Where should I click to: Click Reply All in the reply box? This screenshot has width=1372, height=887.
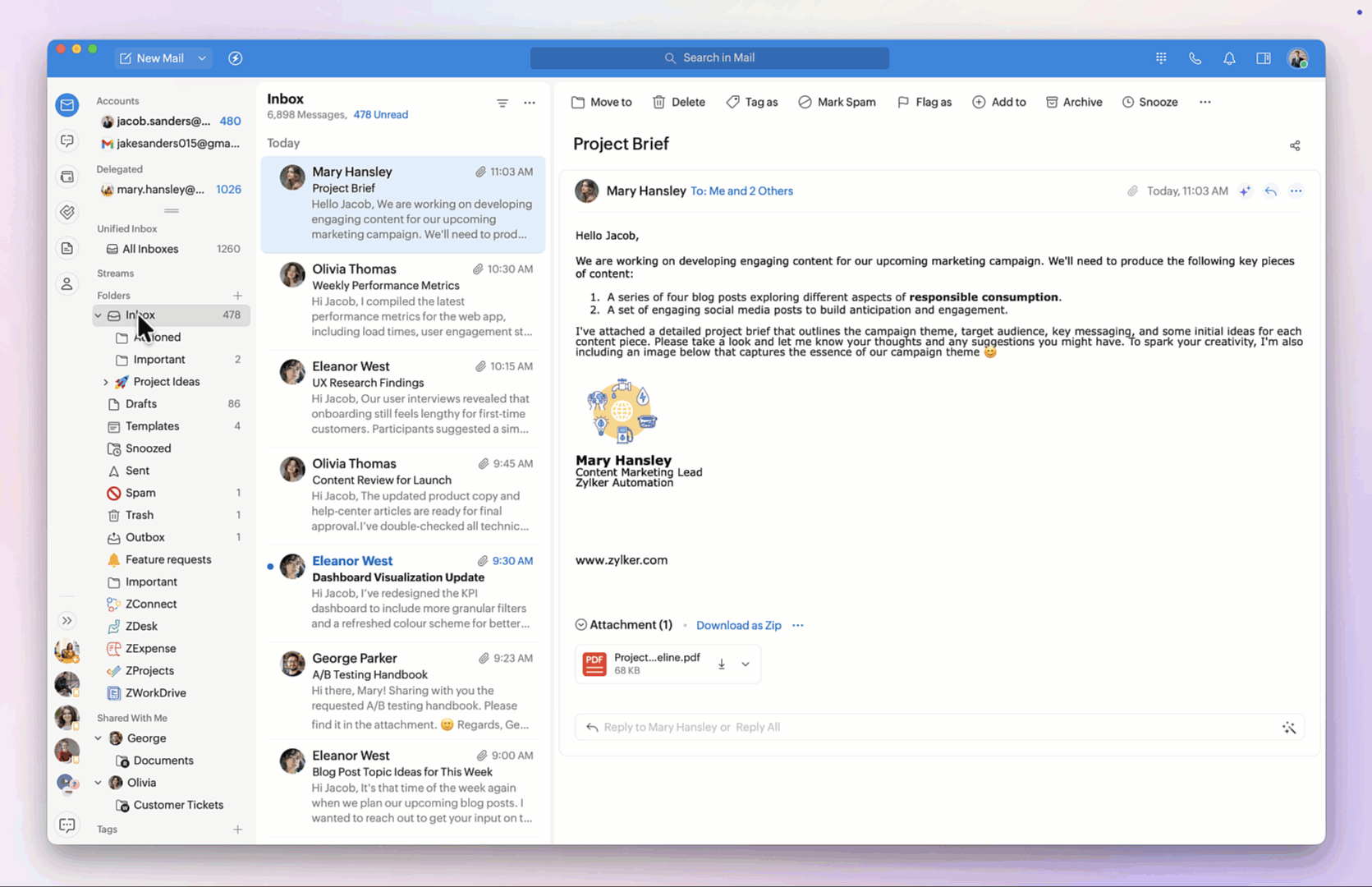[x=758, y=728]
